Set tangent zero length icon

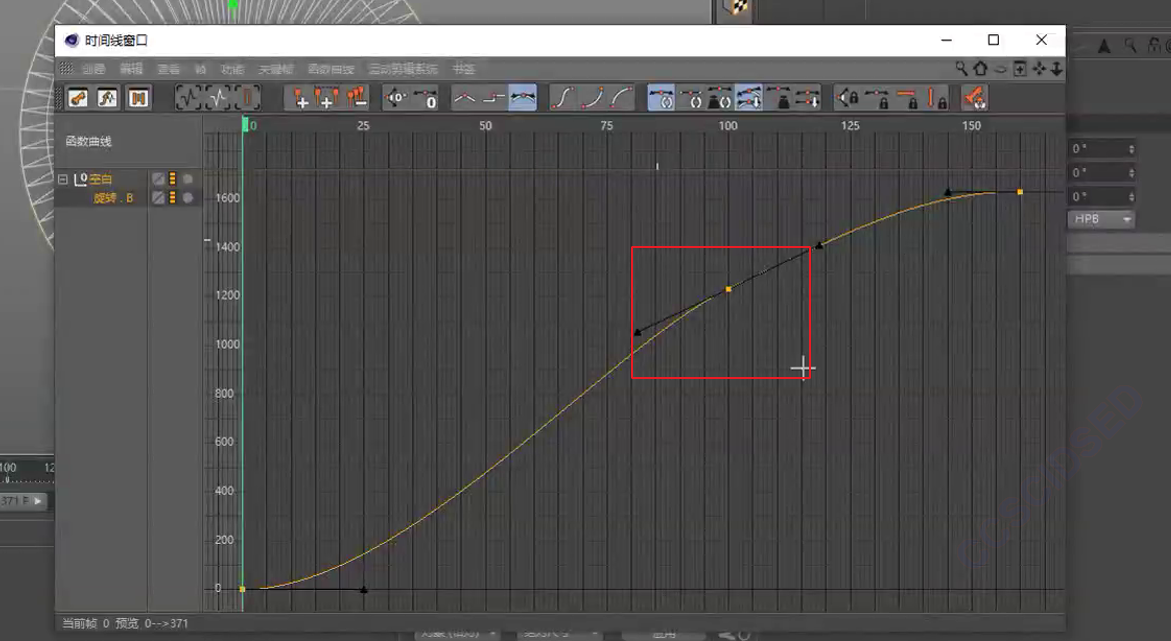tap(425, 98)
